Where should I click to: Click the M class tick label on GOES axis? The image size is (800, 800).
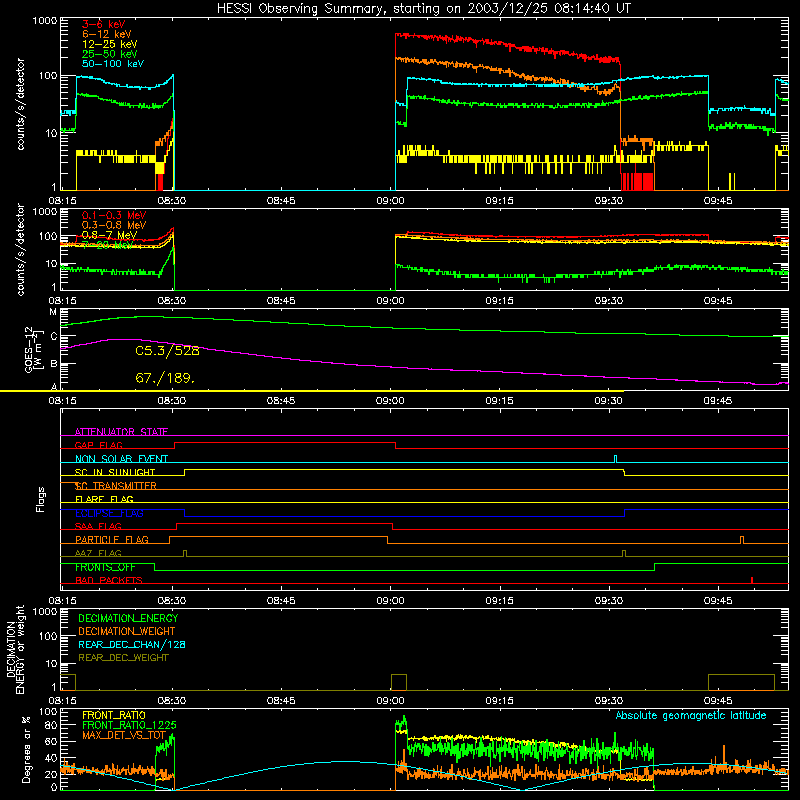pos(53,312)
